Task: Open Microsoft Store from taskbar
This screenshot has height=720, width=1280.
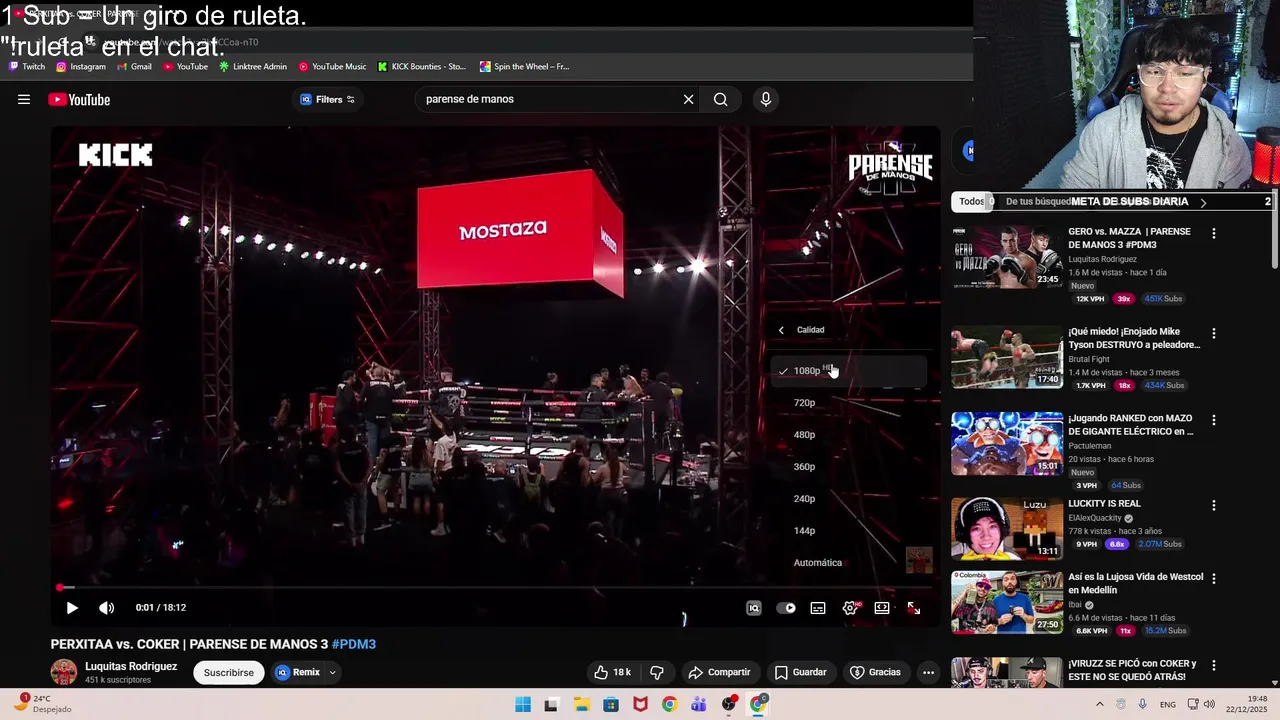Action: tap(611, 704)
